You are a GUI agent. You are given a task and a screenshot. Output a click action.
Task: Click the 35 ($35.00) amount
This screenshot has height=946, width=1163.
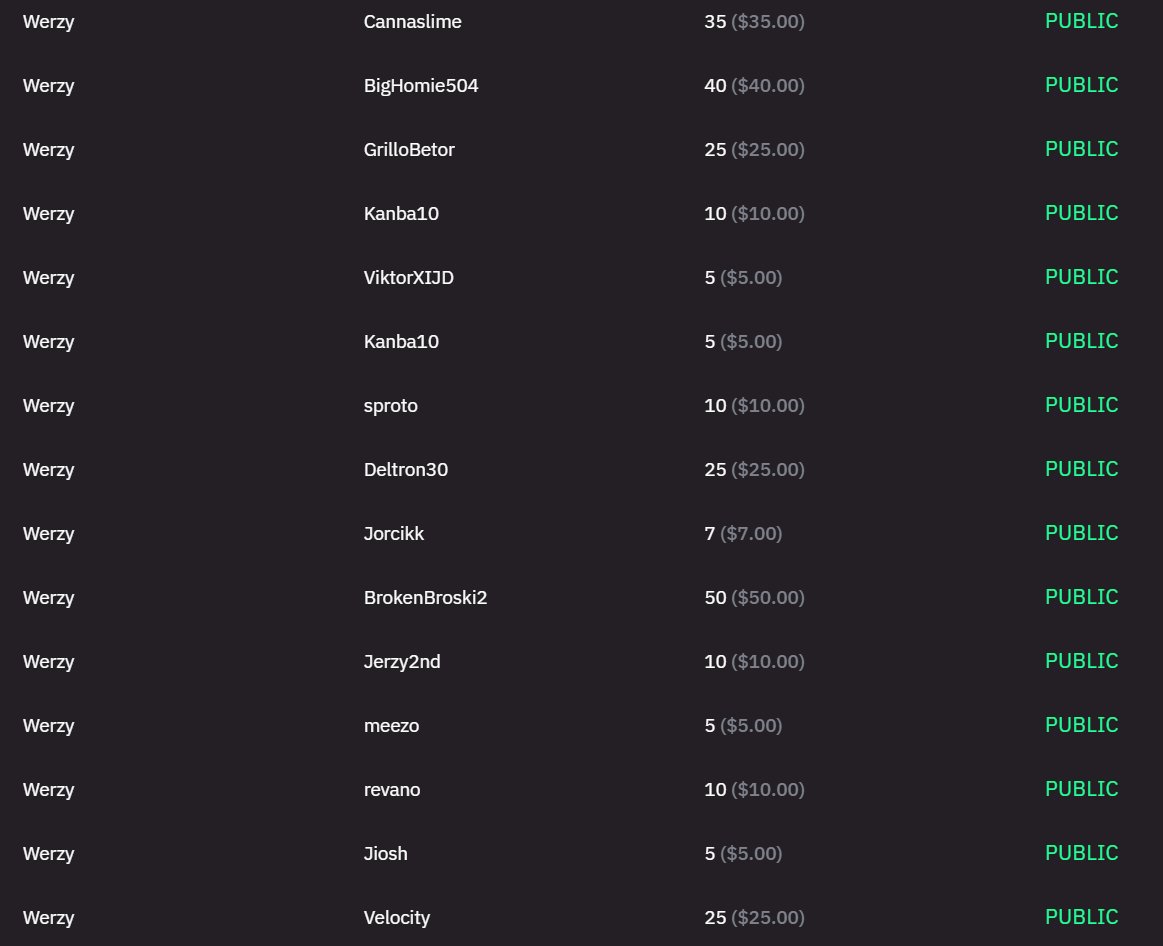pyautogui.click(x=754, y=21)
